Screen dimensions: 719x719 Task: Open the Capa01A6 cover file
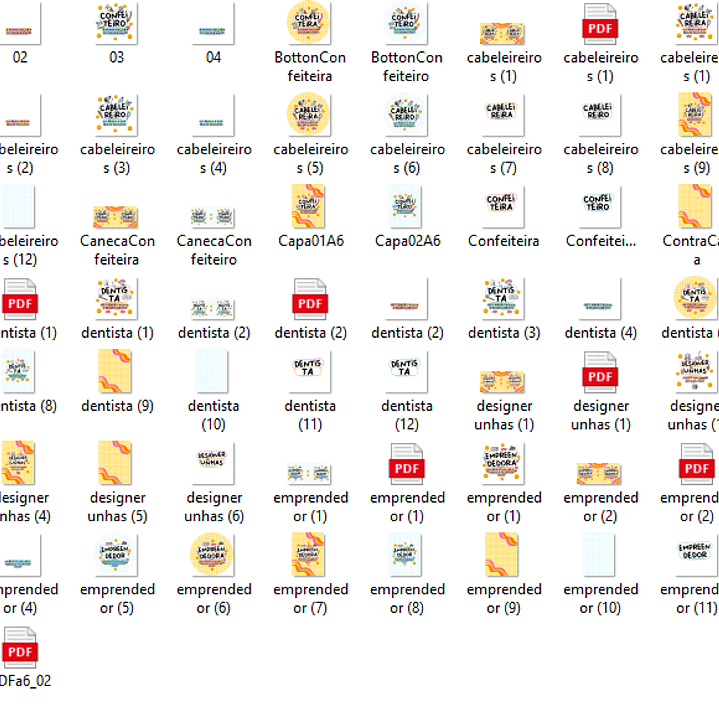pos(310,208)
